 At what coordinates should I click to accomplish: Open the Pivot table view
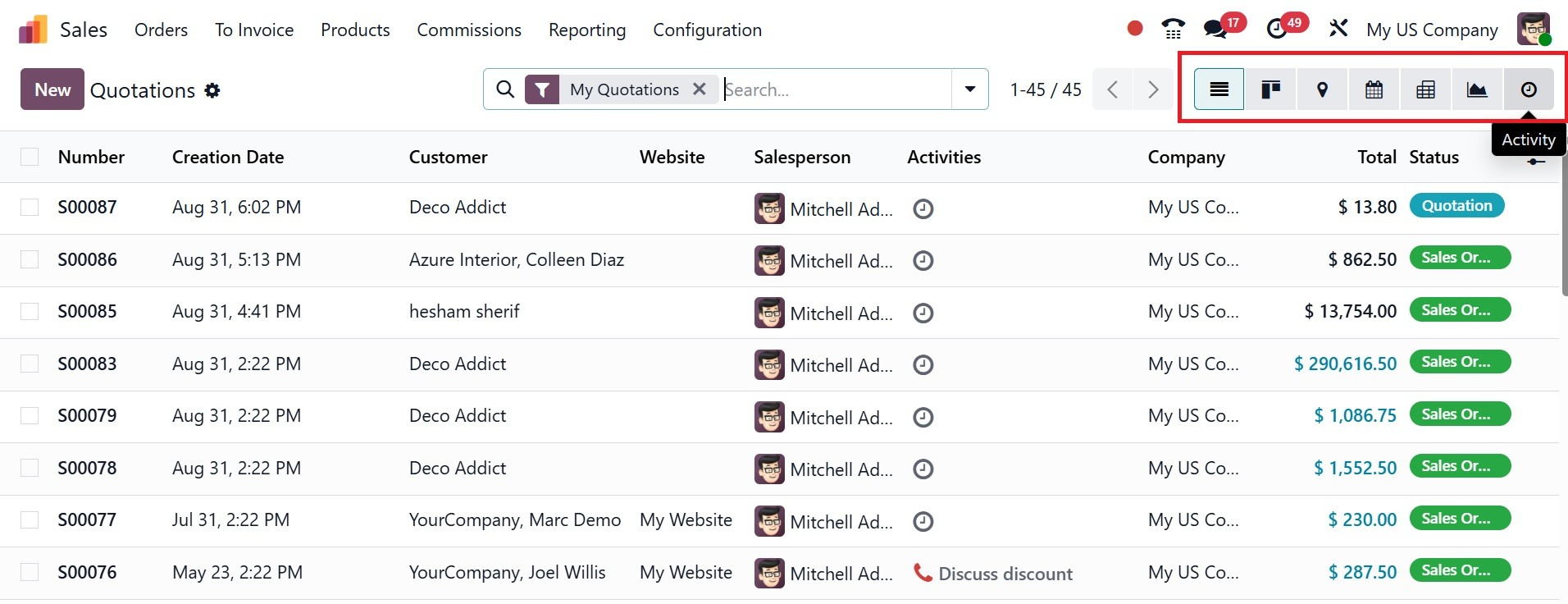click(1425, 89)
